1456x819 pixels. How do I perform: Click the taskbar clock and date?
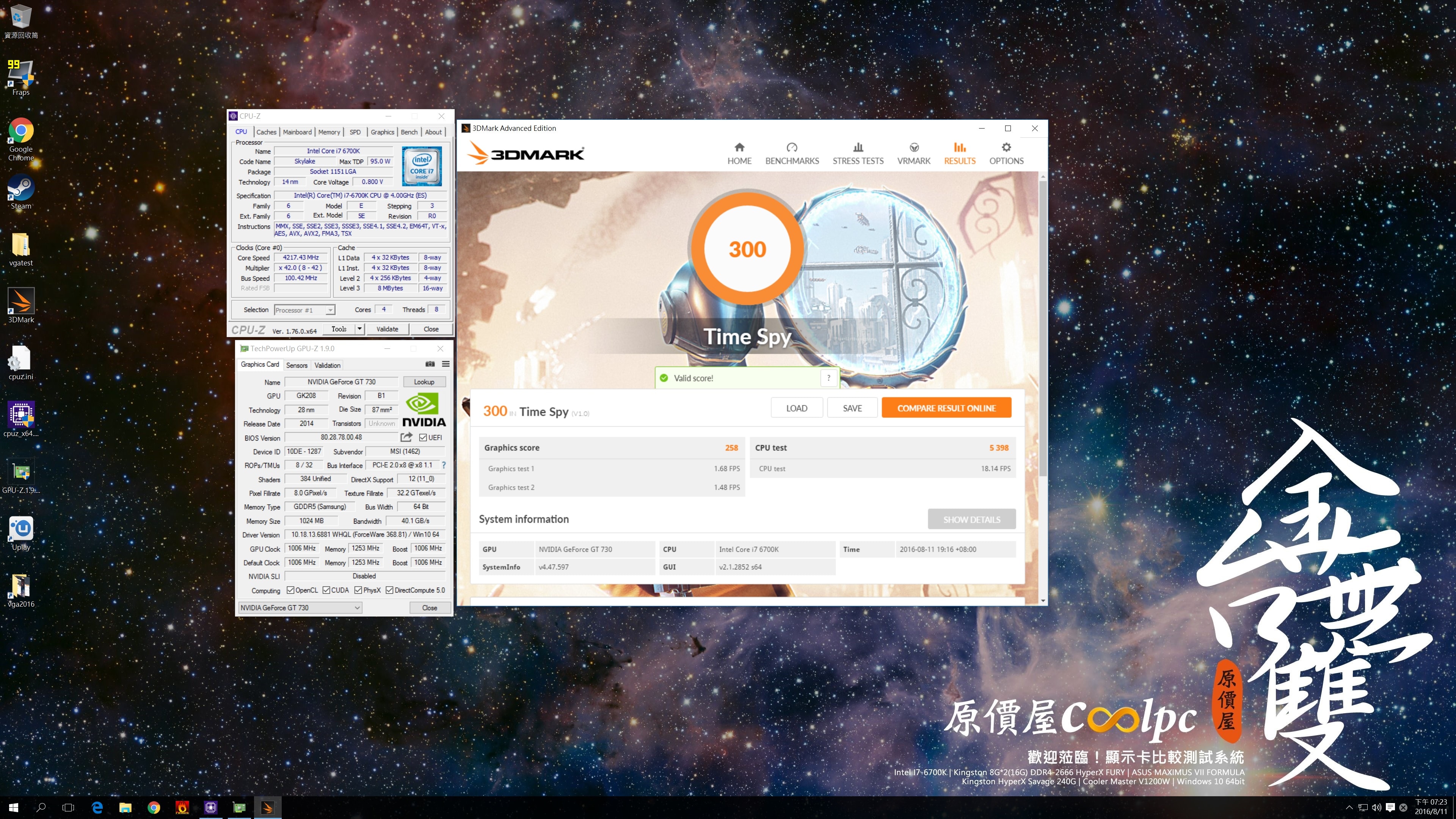[x=1432, y=807]
